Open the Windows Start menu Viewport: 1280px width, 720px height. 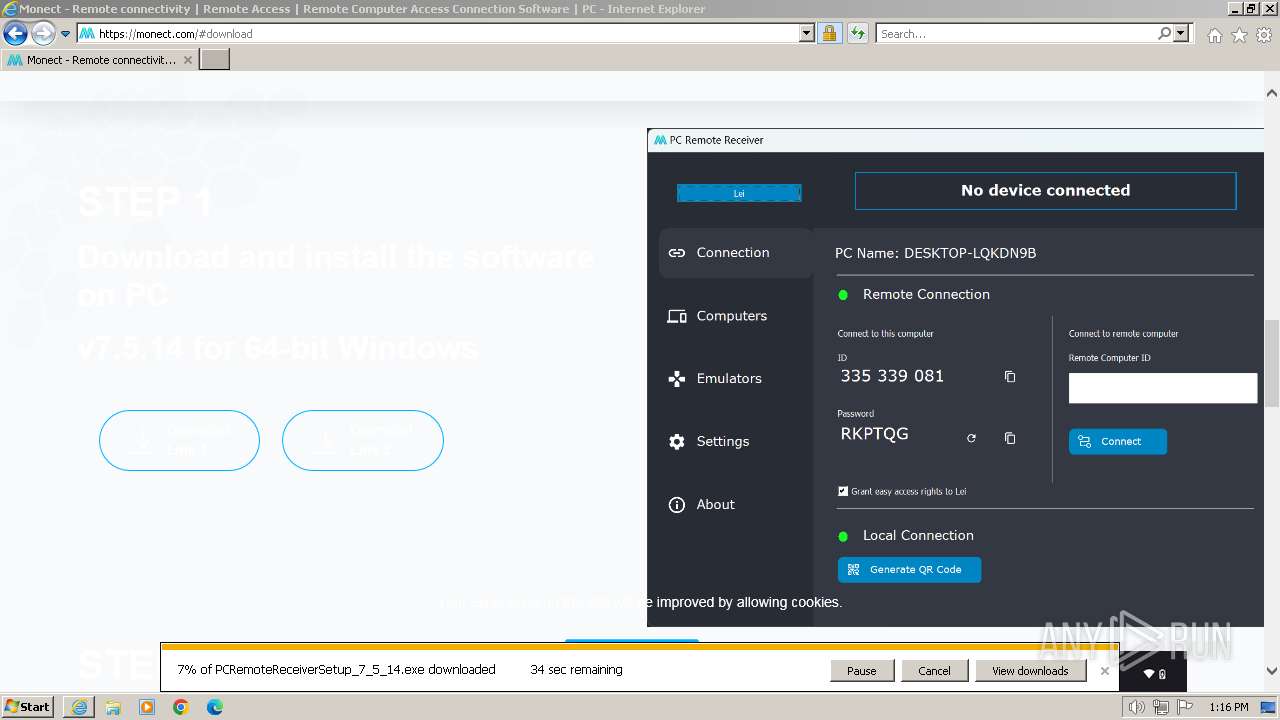[x=28, y=707]
